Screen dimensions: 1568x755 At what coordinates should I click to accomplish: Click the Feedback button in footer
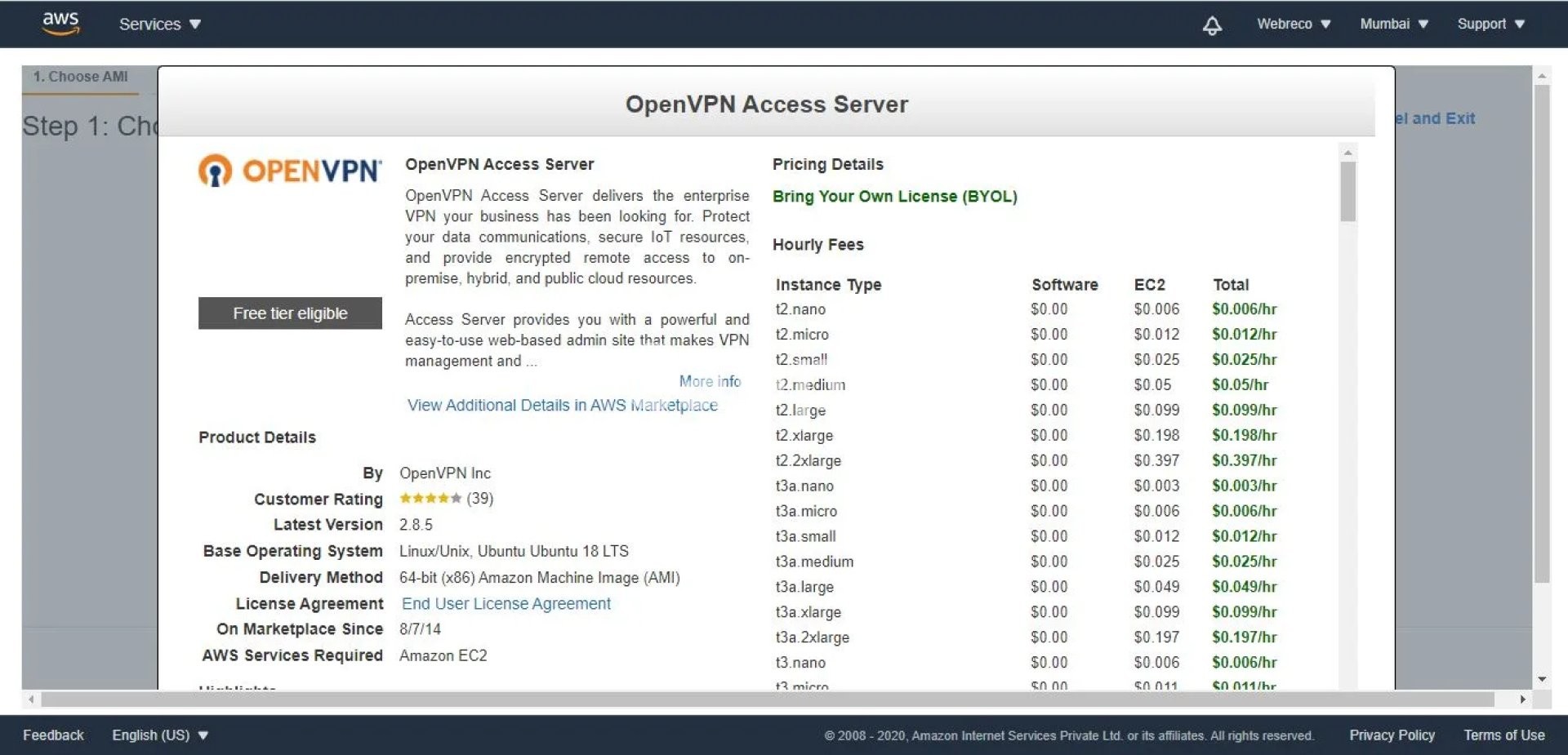click(x=53, y=735)
